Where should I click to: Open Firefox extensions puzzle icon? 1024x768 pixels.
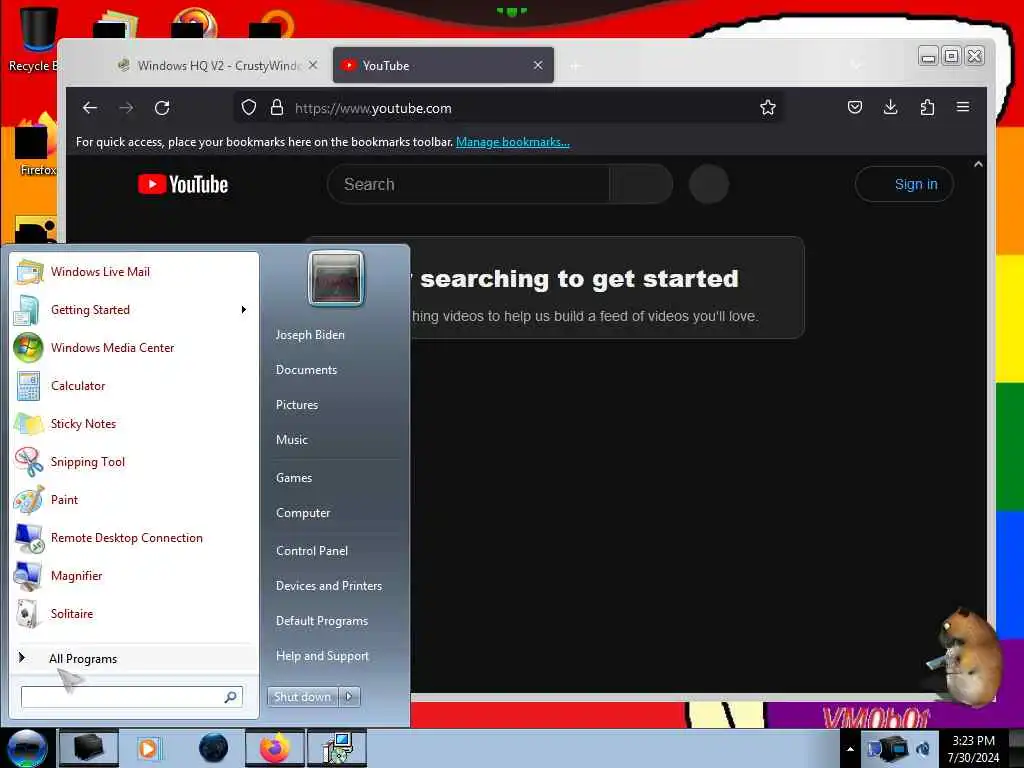click(927, 107)
